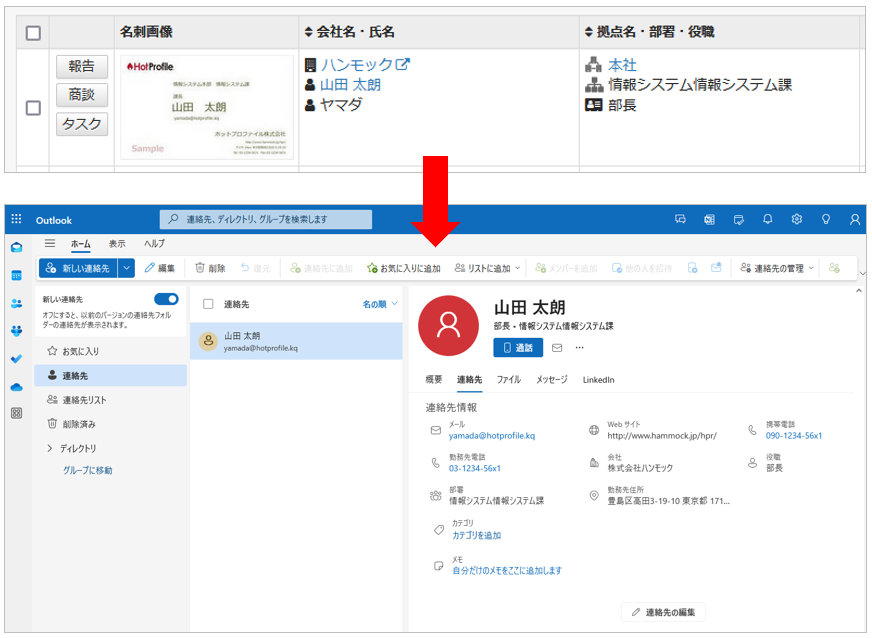Image resolution: width=872 pixels, height=638 pixels.
Task: Click the 新しい連絡先 button
Action: pos(78,268)
